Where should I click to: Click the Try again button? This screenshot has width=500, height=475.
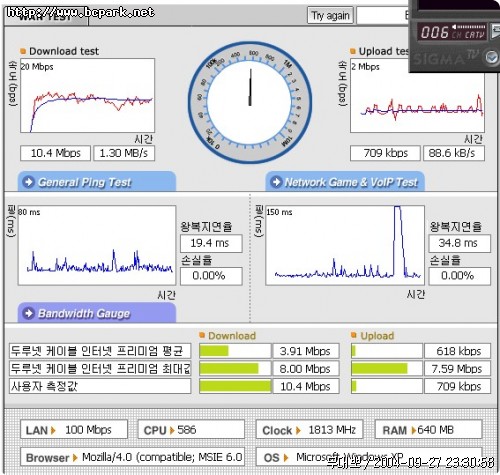pyautogui.click(x=330, y=16)
